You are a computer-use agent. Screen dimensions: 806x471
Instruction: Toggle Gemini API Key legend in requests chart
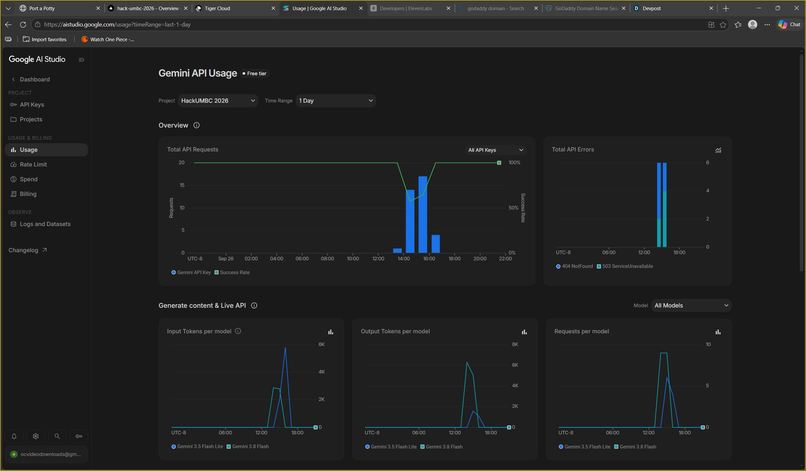[191, 273]
